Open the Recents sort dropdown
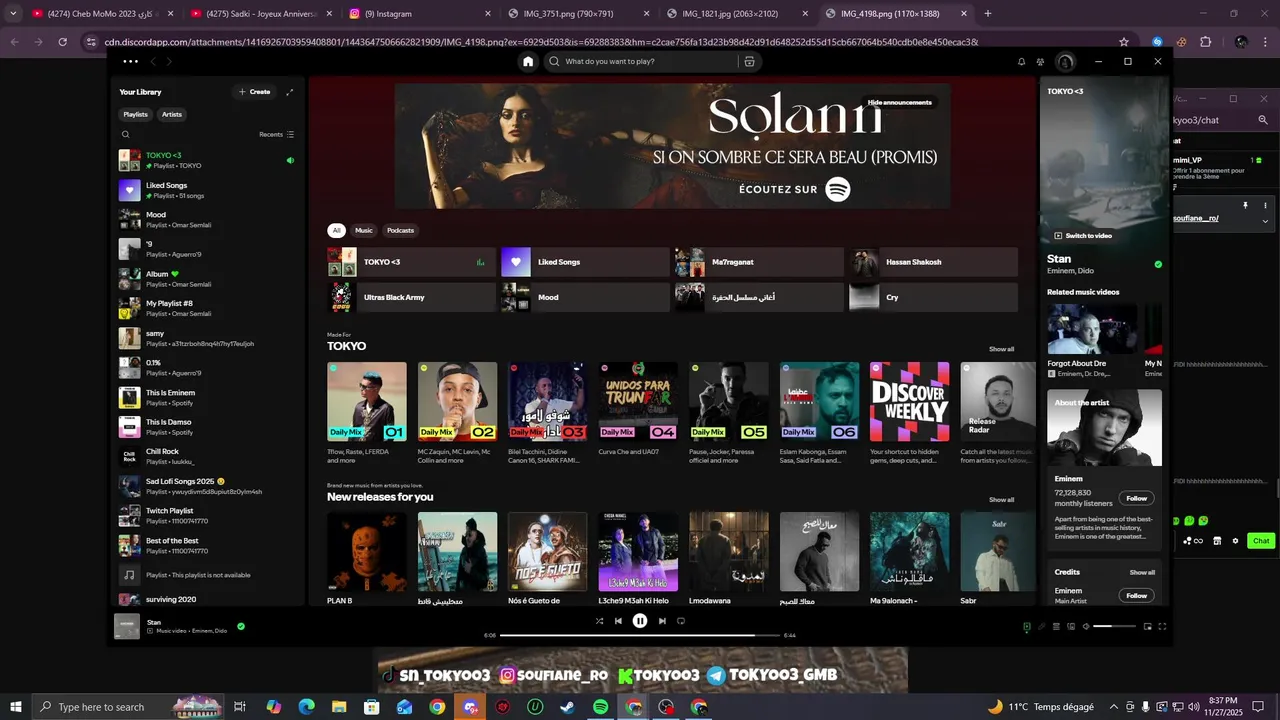 coord(277,134)
